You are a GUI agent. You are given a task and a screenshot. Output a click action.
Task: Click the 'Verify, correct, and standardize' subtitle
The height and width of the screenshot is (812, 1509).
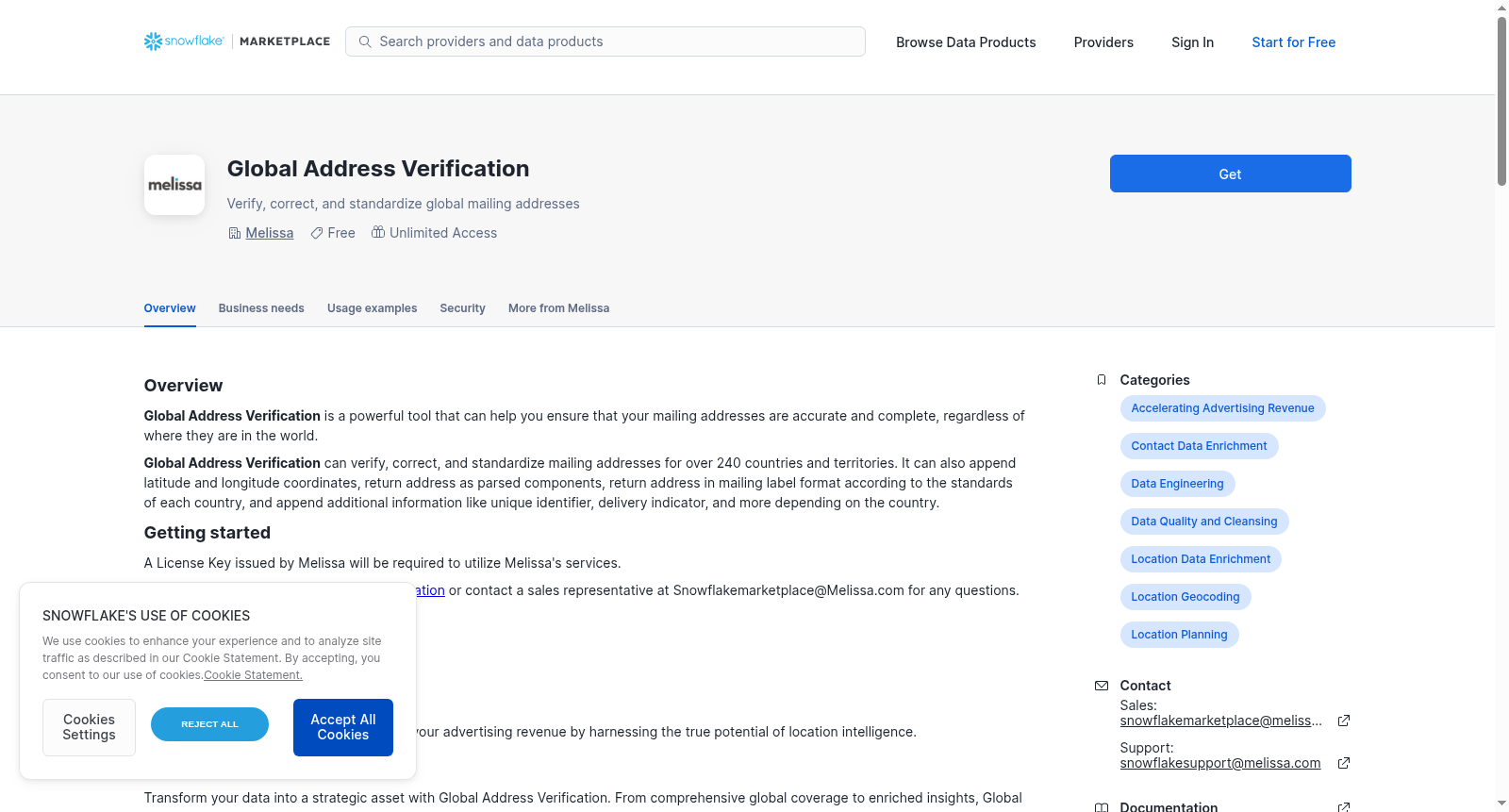click(404, 204)
